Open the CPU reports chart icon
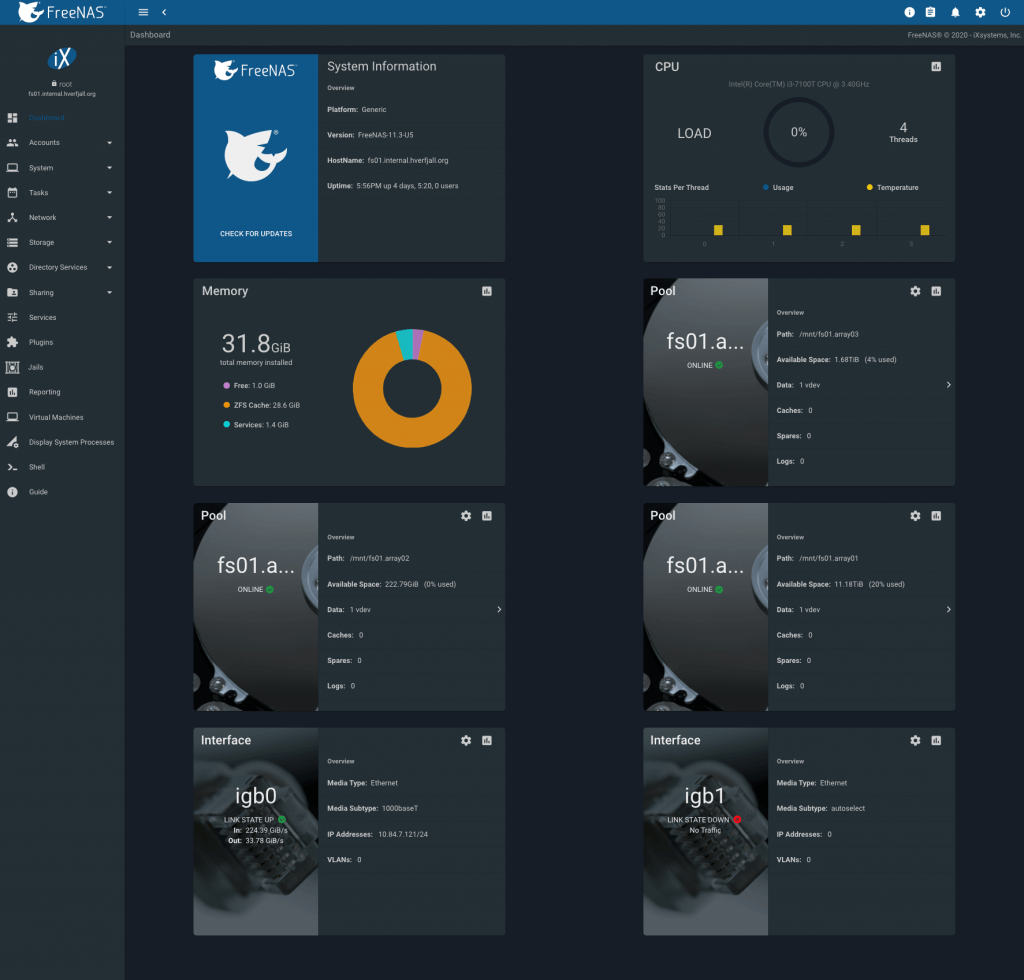Viewport: 1024px width, 980px height. click(x=936, y=67)
